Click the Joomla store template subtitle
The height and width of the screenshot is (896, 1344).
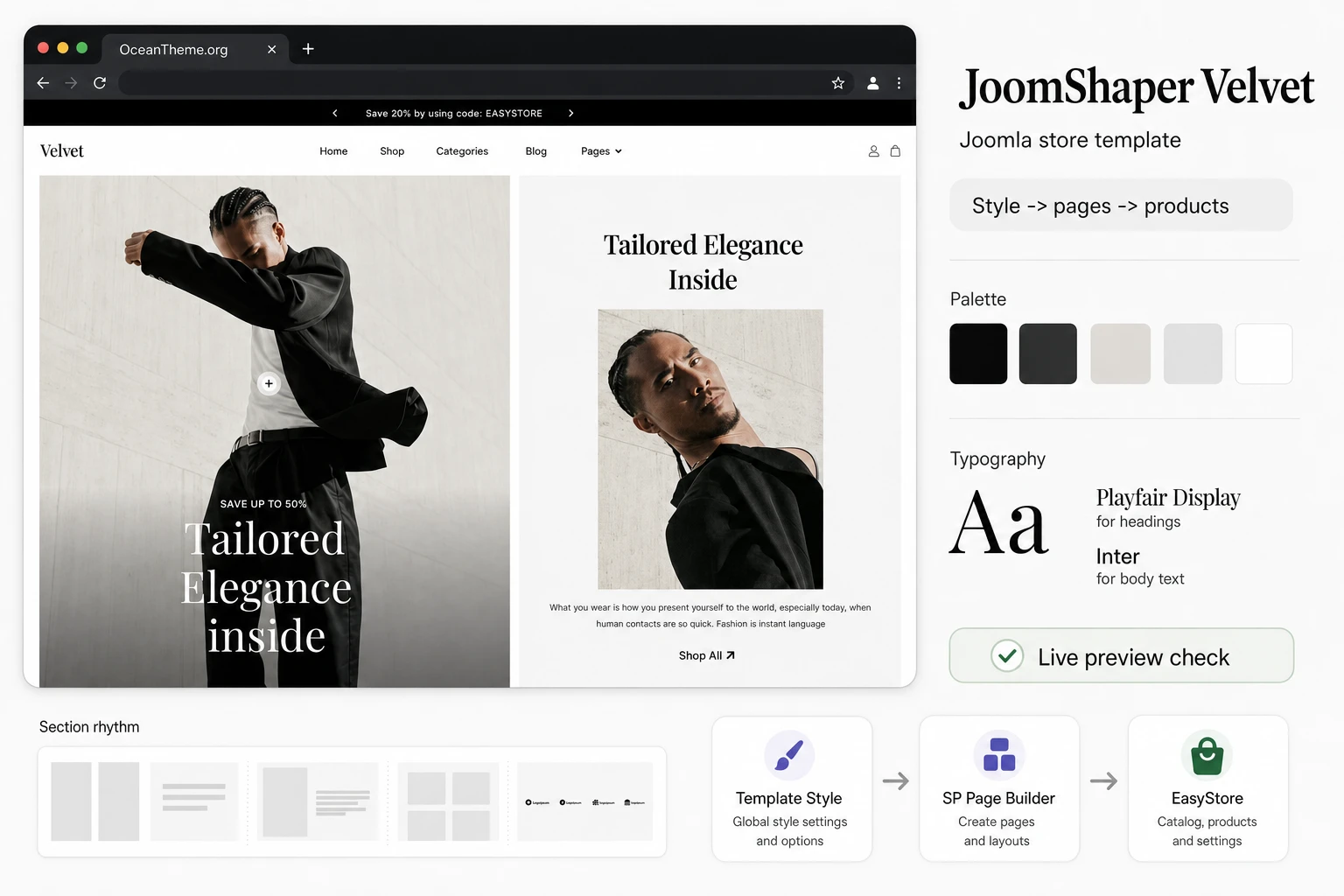tap(1070, 140)
